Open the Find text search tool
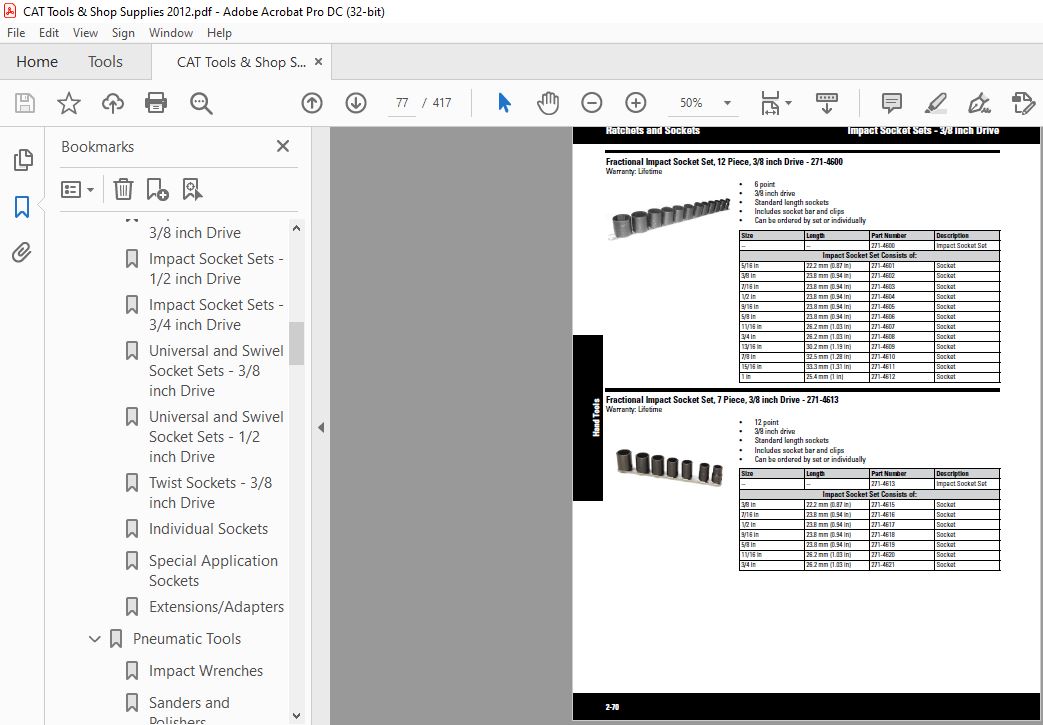Screen dimensions: 1043x725 click(201, 103)
